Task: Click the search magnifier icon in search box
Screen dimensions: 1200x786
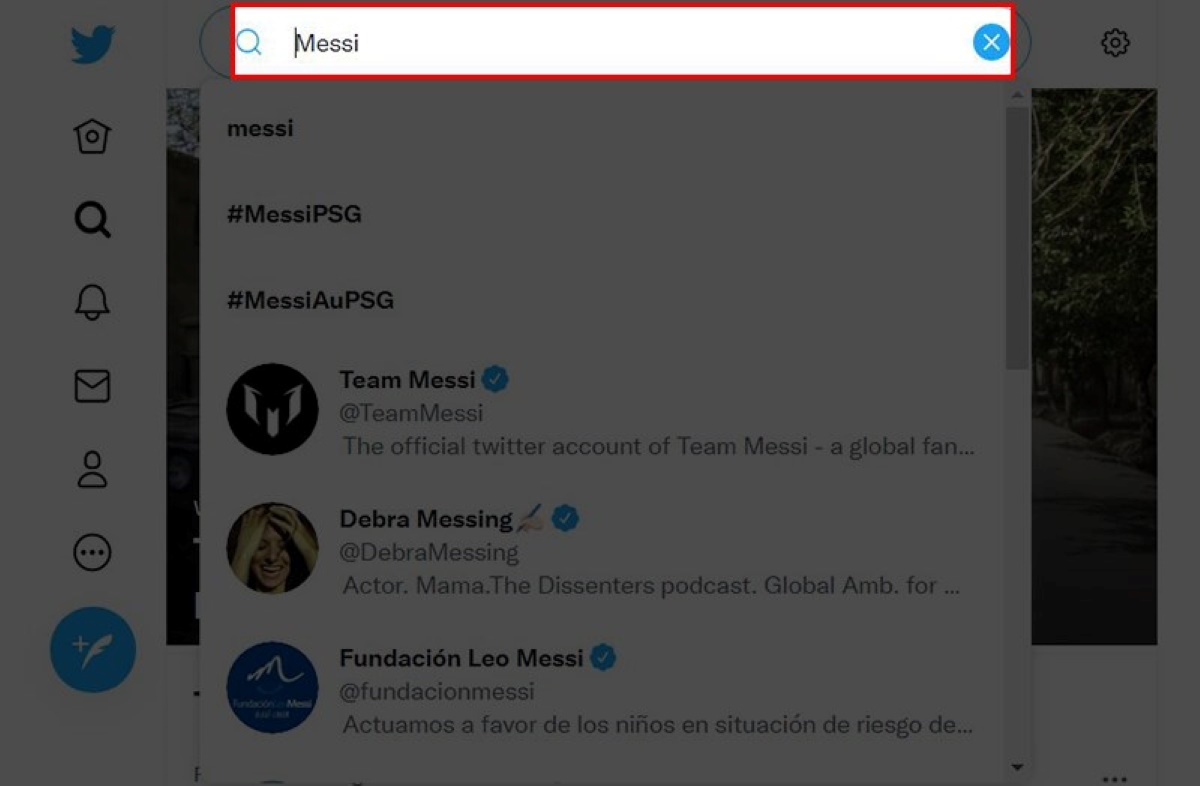Action: [249, 42]
